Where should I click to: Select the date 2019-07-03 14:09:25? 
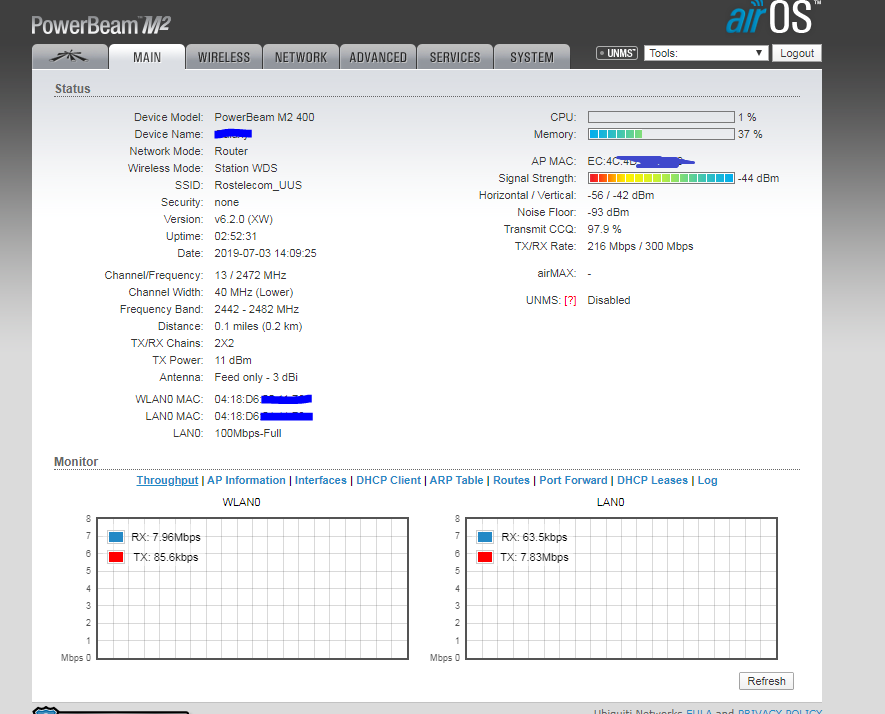point(265,253)
